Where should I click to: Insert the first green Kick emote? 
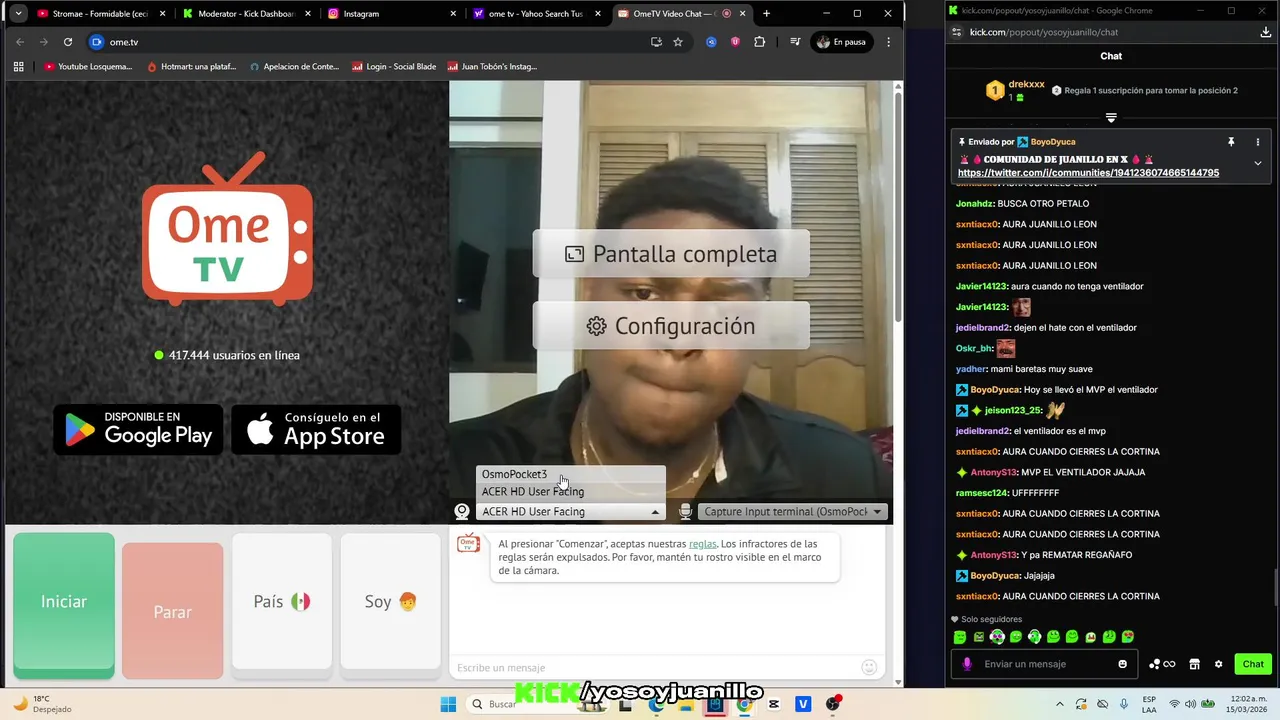coord(960,637)
